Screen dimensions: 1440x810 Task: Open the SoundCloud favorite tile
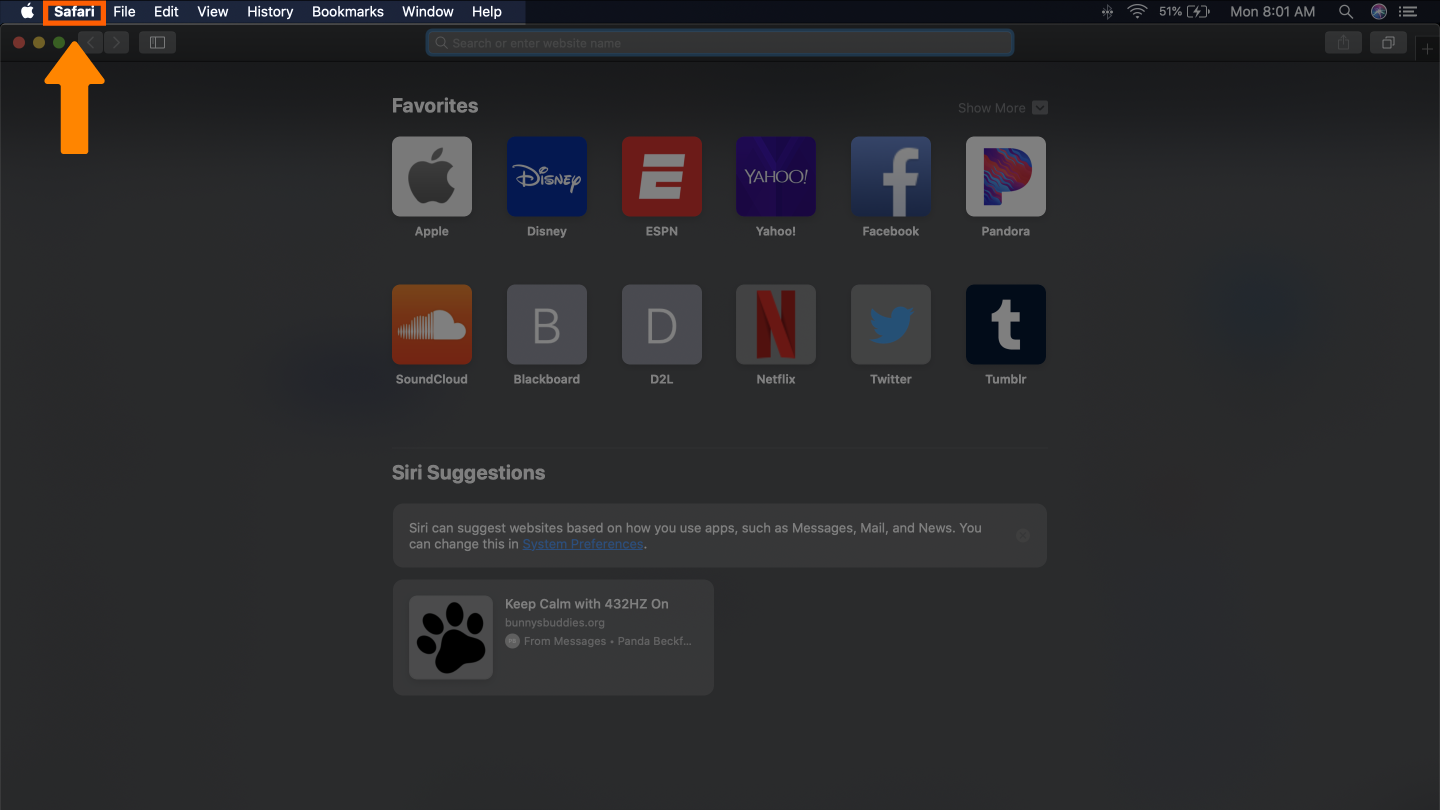pos(432,325)
